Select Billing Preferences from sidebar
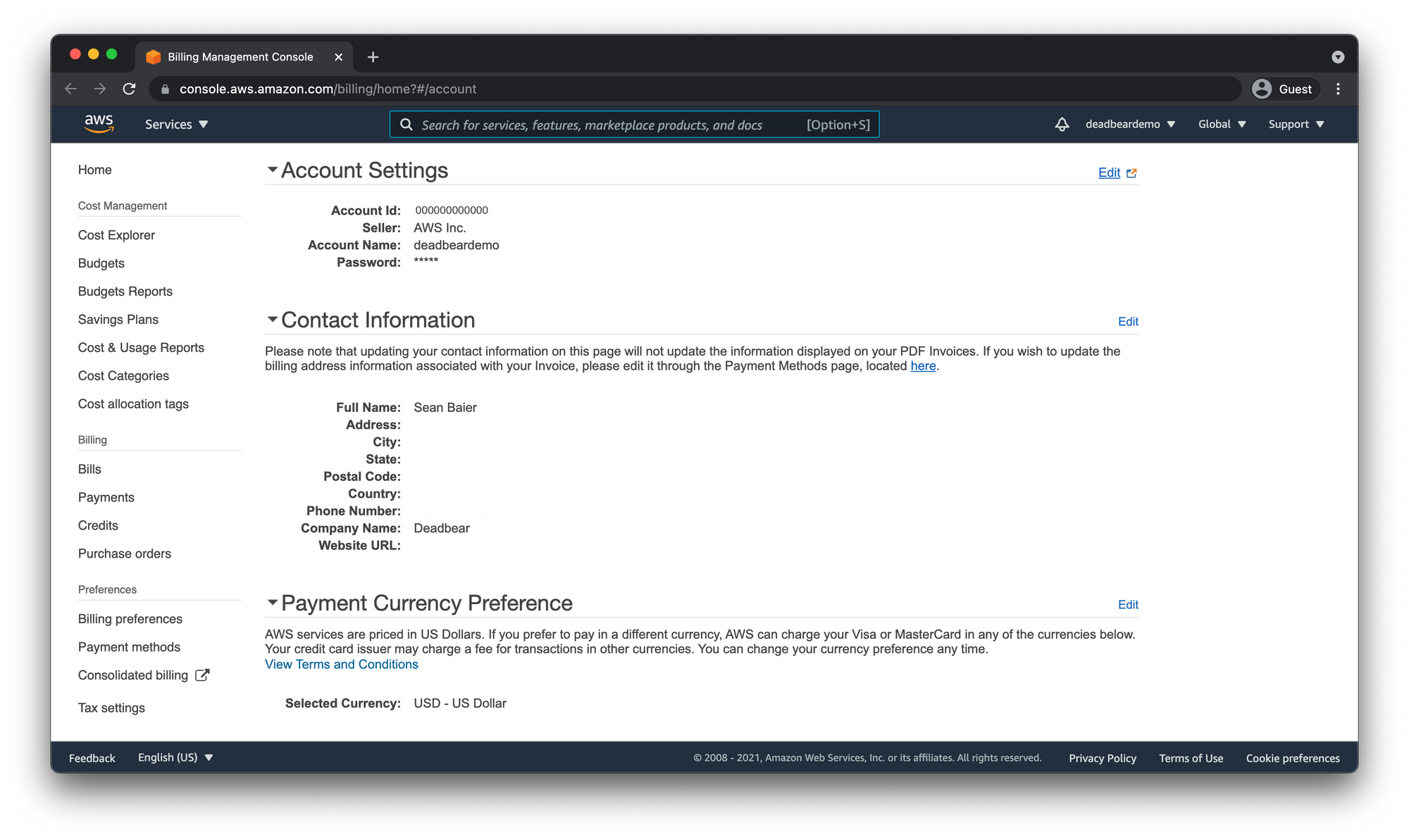1409x840 pixels. coord(130,618)
